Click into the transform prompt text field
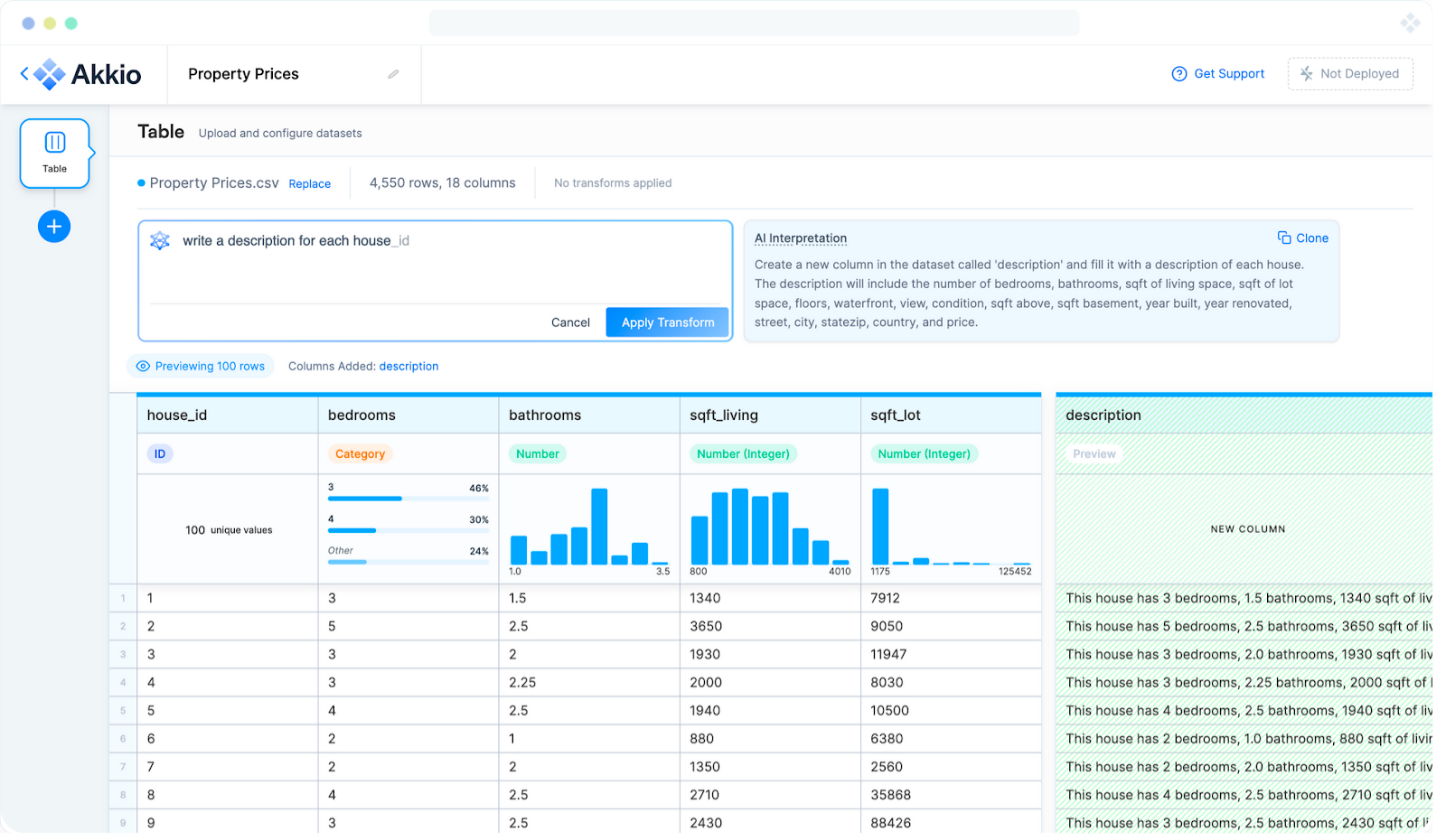 pyautogui.click(x=434, y=262)
